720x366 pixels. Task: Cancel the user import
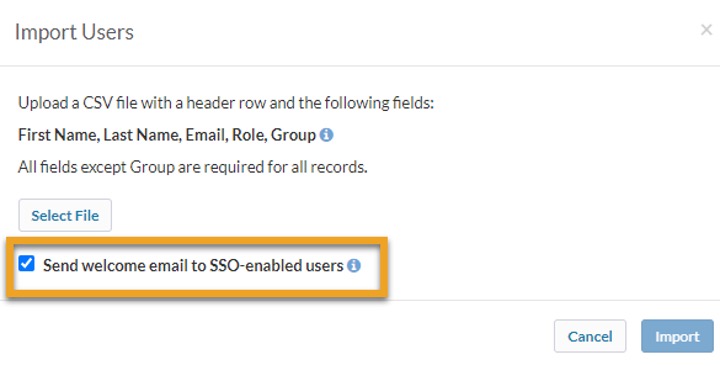point(590,336)
